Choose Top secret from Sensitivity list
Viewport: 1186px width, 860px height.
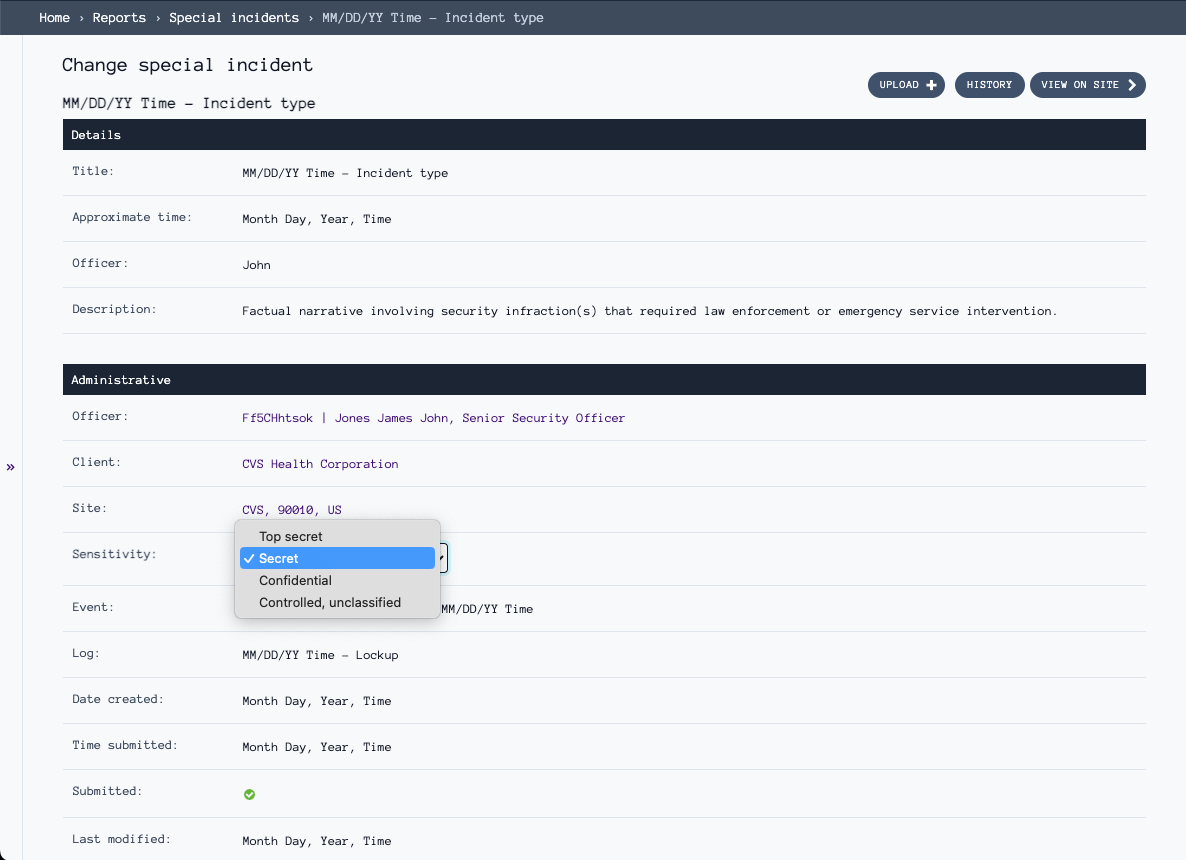(291, 537)
